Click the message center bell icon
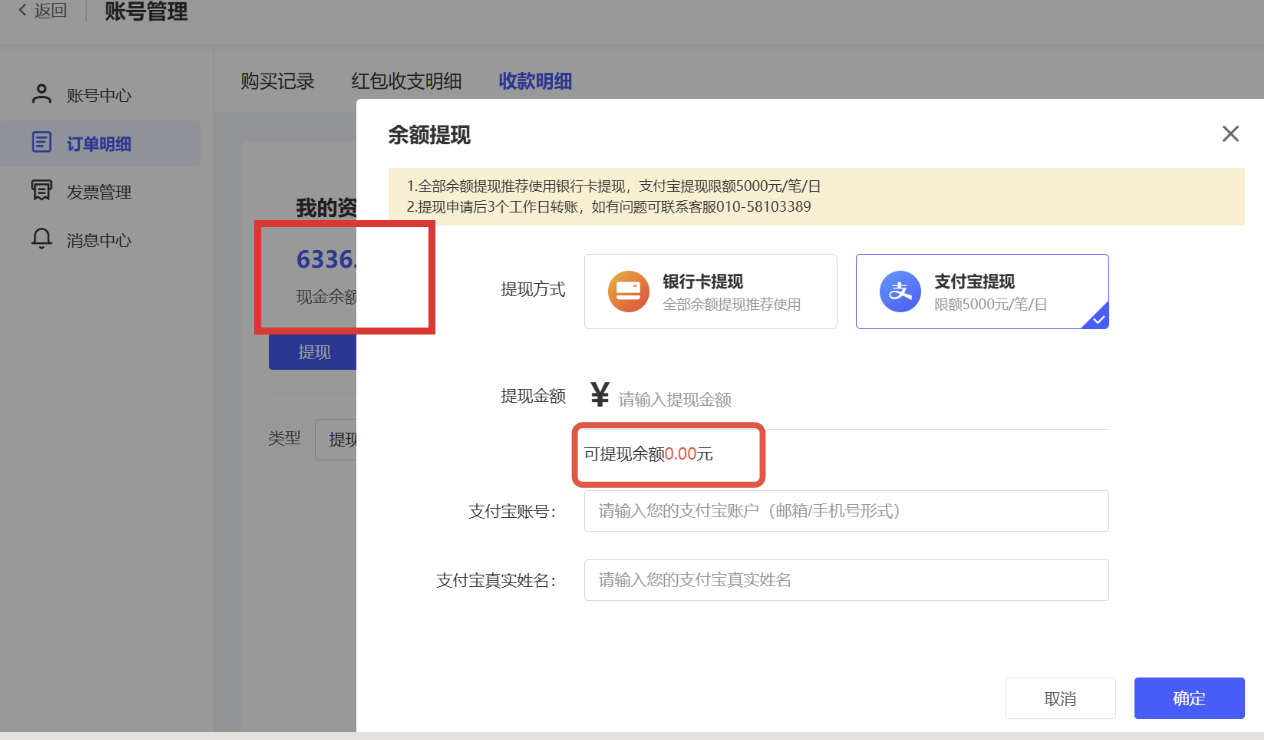 point(41,239)
